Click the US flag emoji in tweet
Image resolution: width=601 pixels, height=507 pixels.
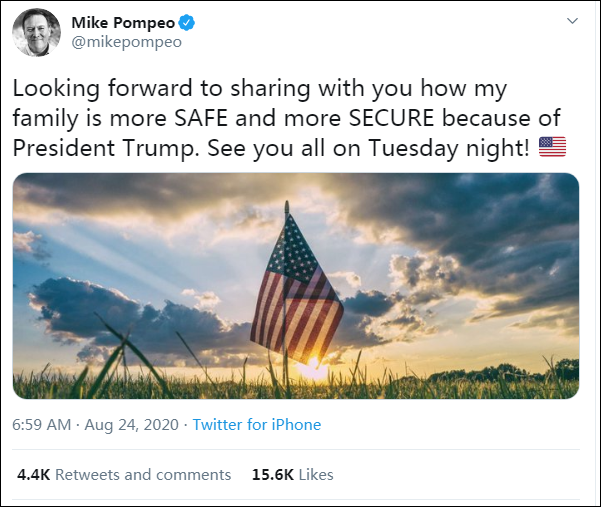pyautogui.click(x=552, y=147)
